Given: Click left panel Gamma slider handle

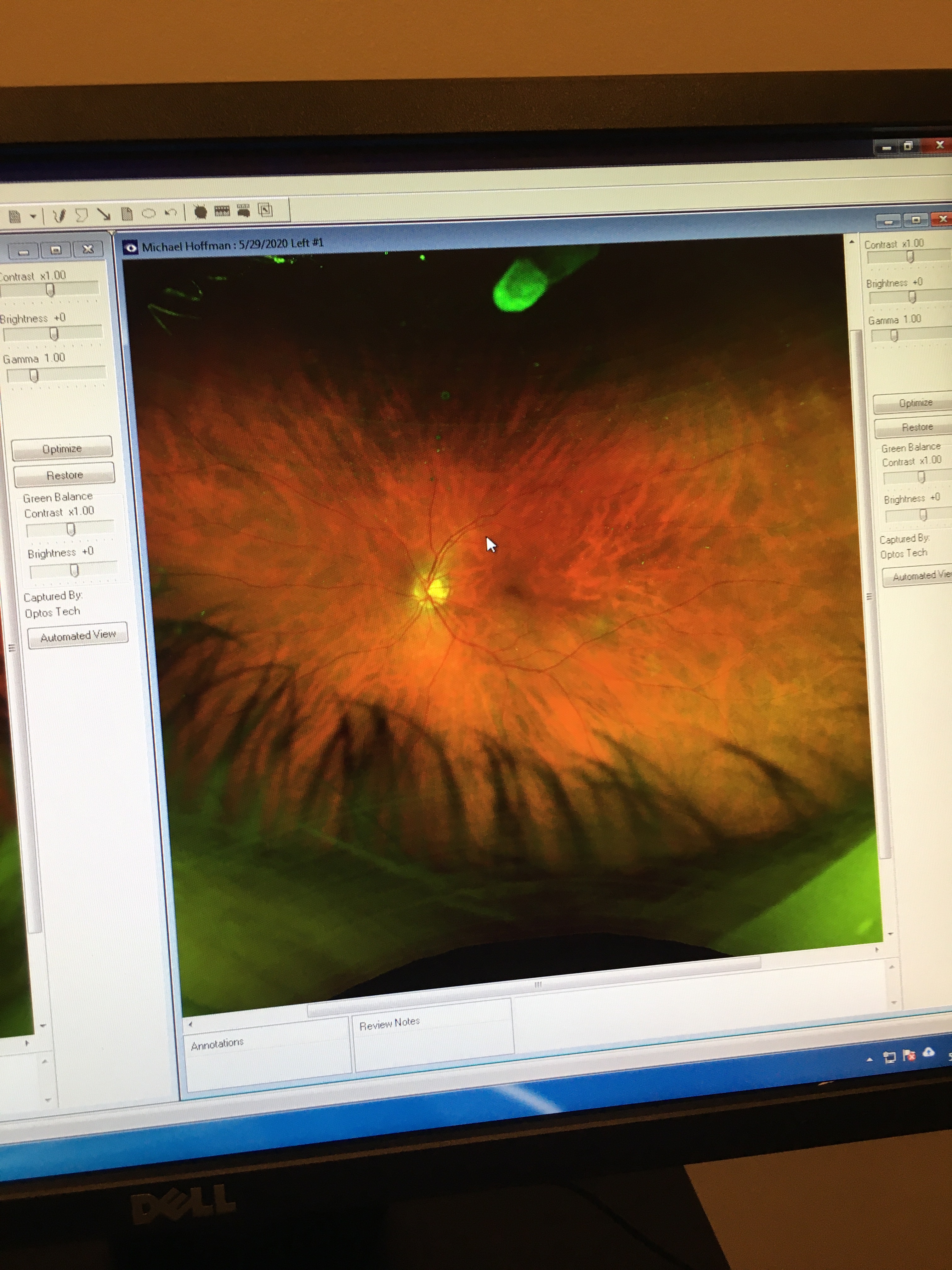Looking at the screenshot, I should [34, 375].
